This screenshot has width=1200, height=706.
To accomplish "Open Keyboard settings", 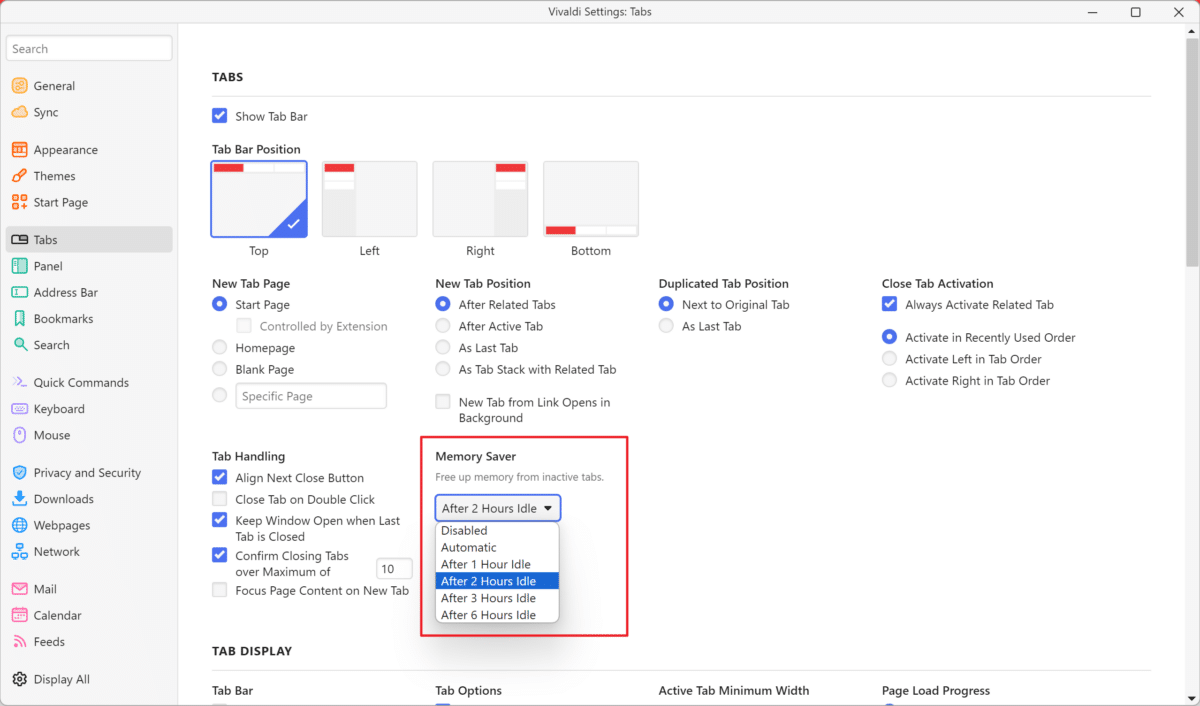I will (x=61, y=408).
